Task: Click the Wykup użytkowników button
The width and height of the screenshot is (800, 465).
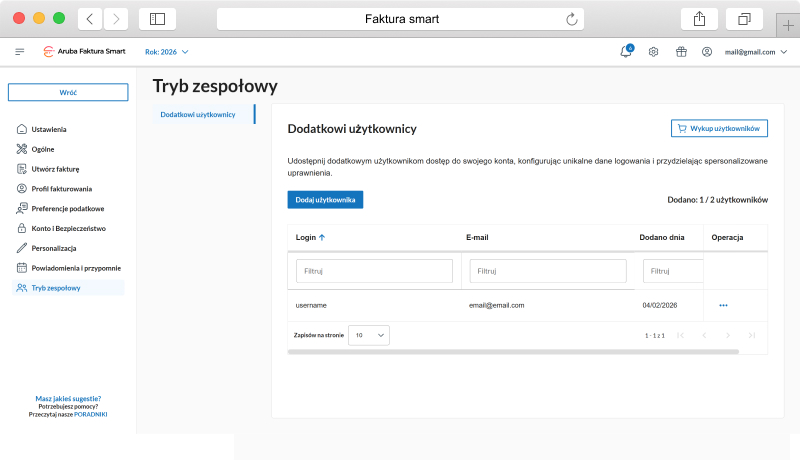Action: 718,129
